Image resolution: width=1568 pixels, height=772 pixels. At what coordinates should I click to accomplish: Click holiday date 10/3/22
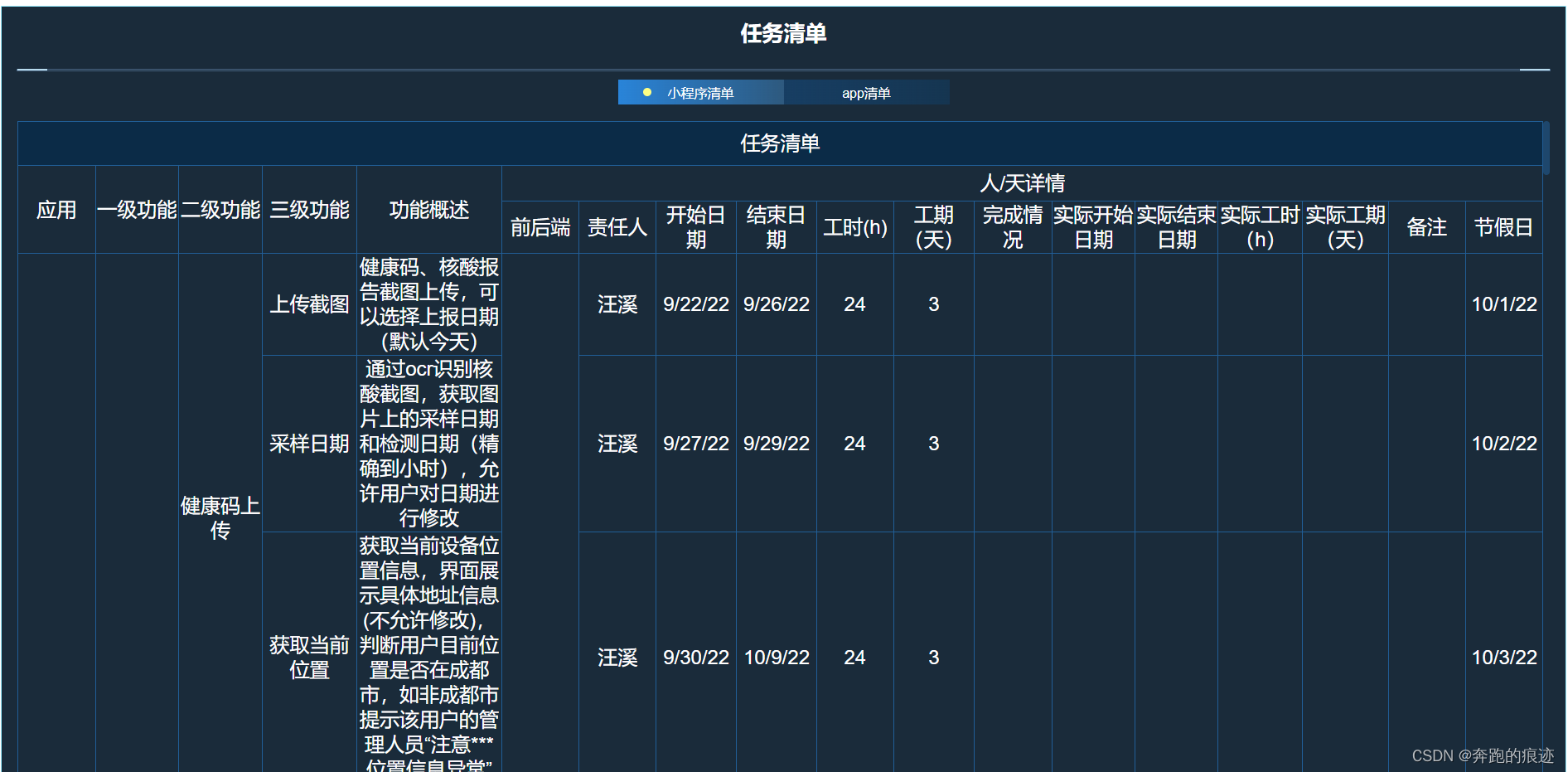tap(1504, 658)
